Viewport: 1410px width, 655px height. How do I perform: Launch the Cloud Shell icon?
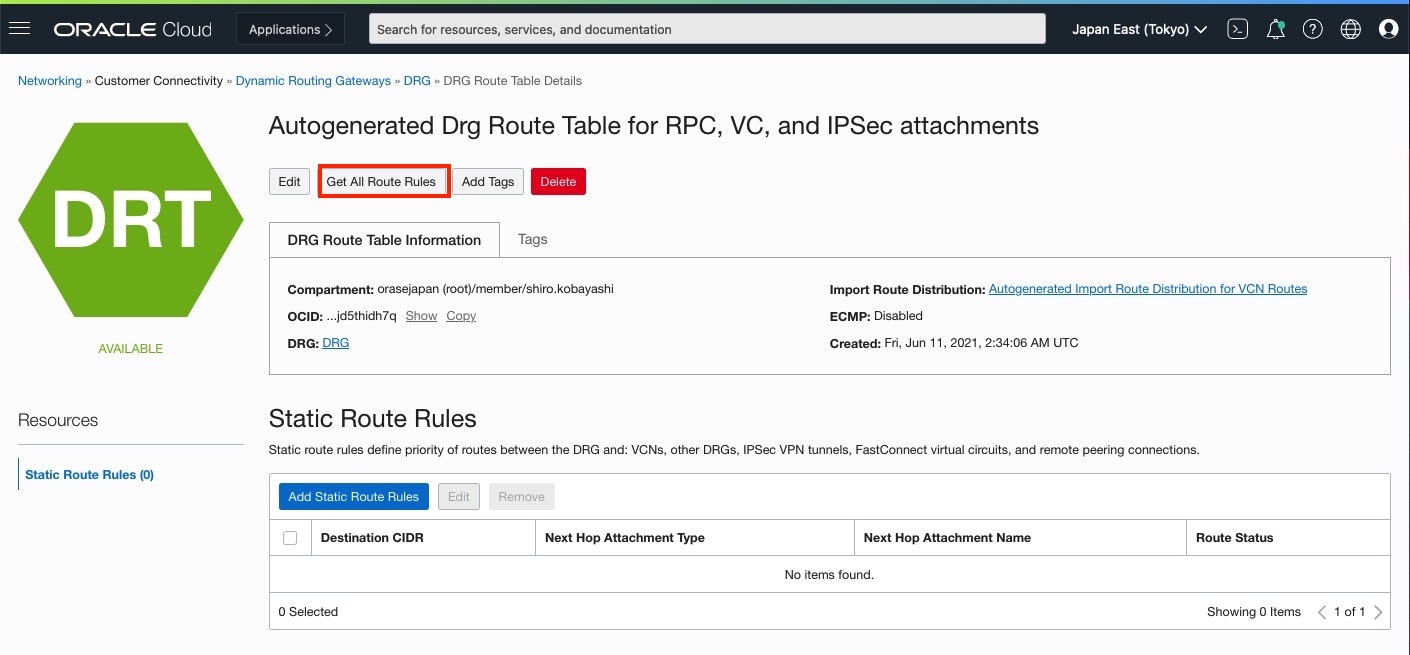tap(1238, 29)
